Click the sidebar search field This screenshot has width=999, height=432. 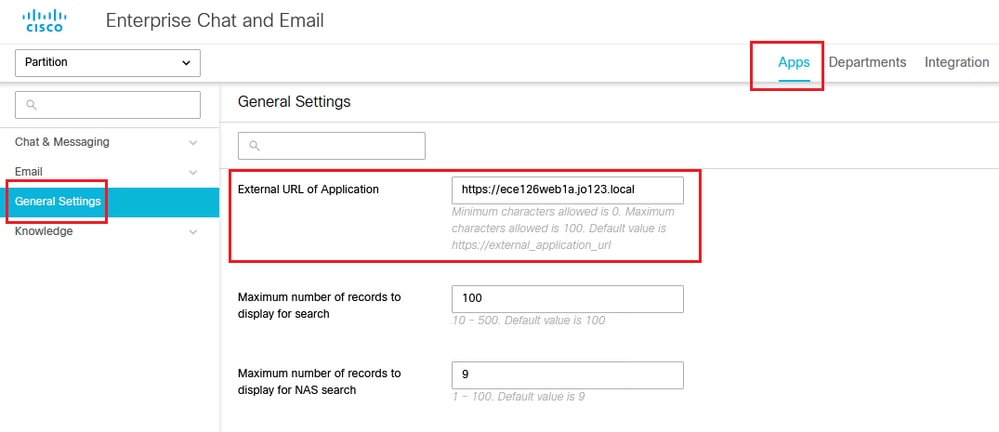click(108, 105)
